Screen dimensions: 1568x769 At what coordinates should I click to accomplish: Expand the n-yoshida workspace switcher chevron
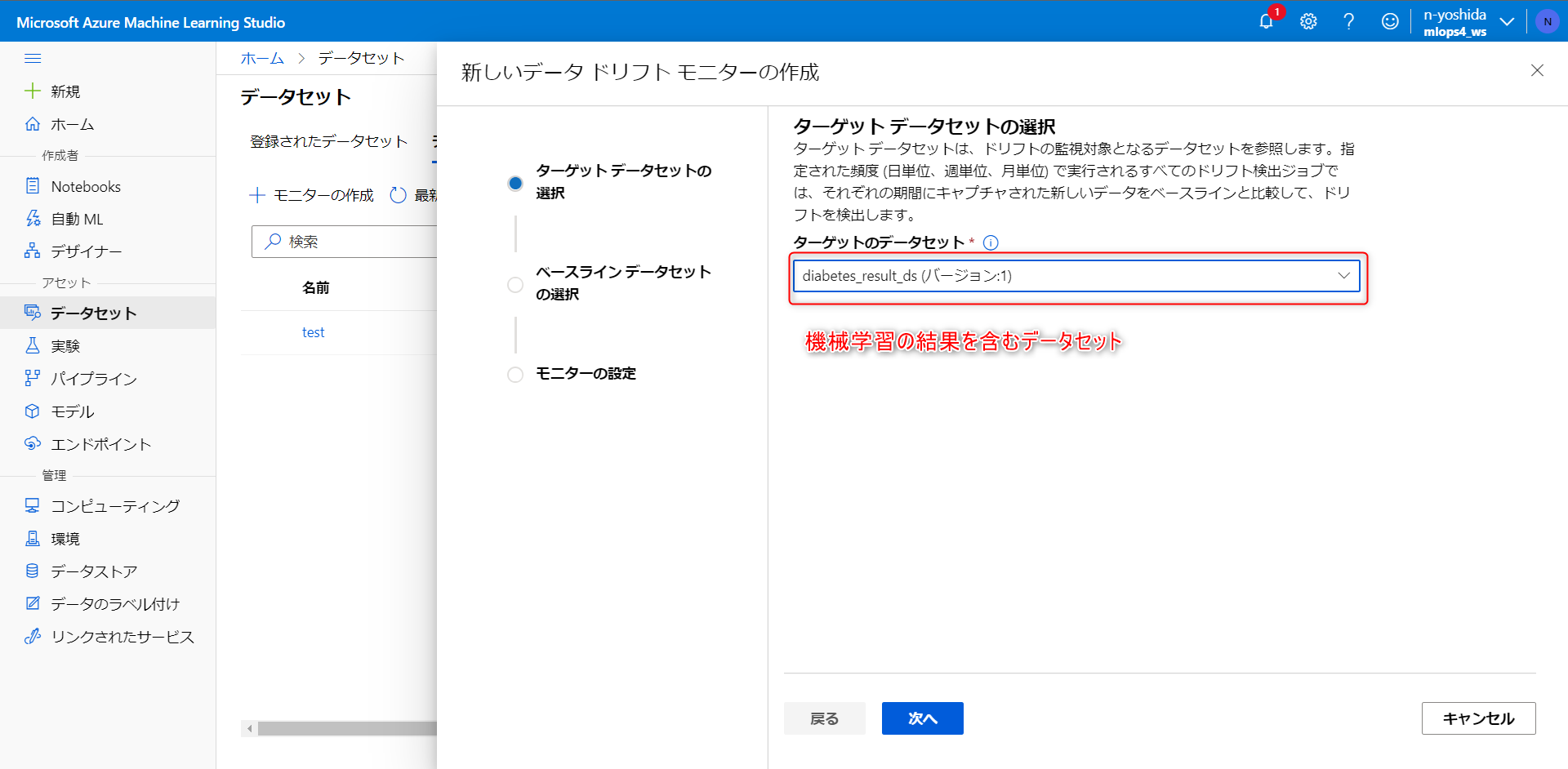1508,22
